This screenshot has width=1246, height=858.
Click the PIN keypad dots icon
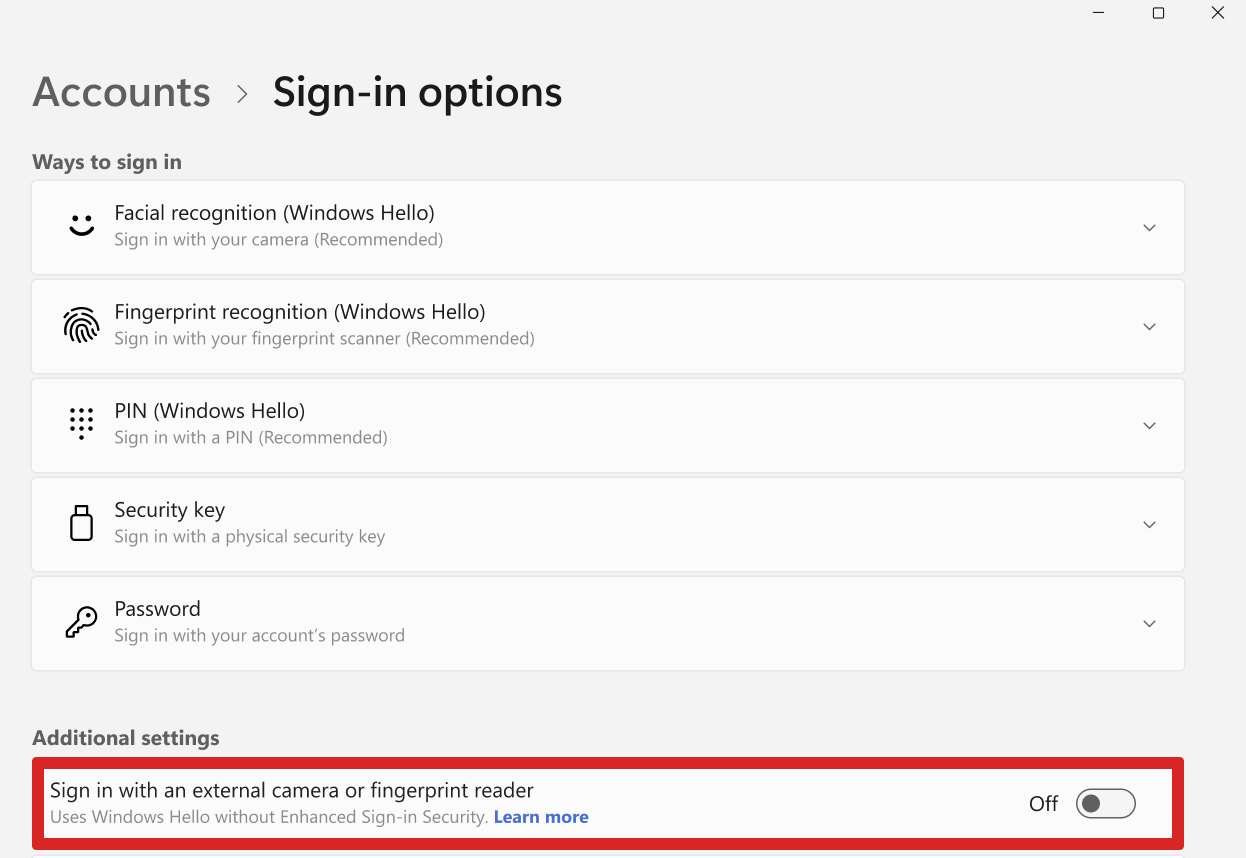(81, 424)
